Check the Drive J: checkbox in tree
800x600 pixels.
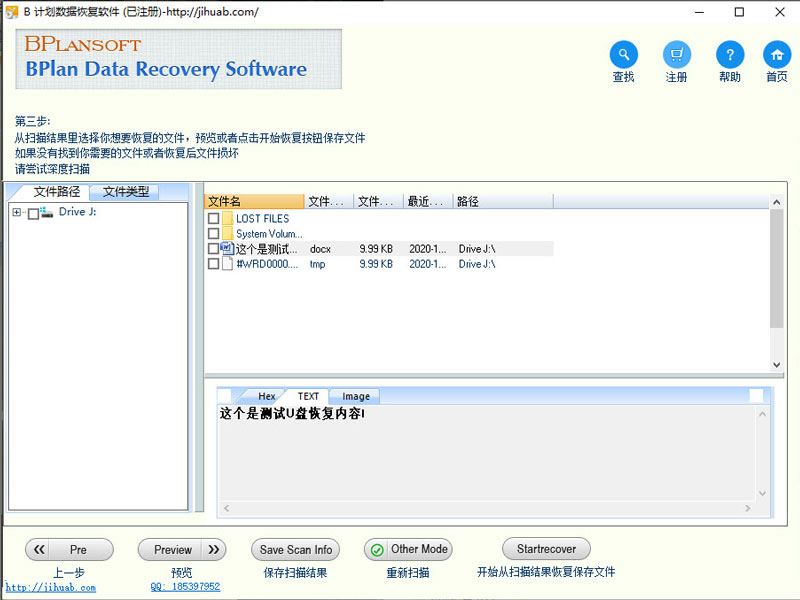33,213
